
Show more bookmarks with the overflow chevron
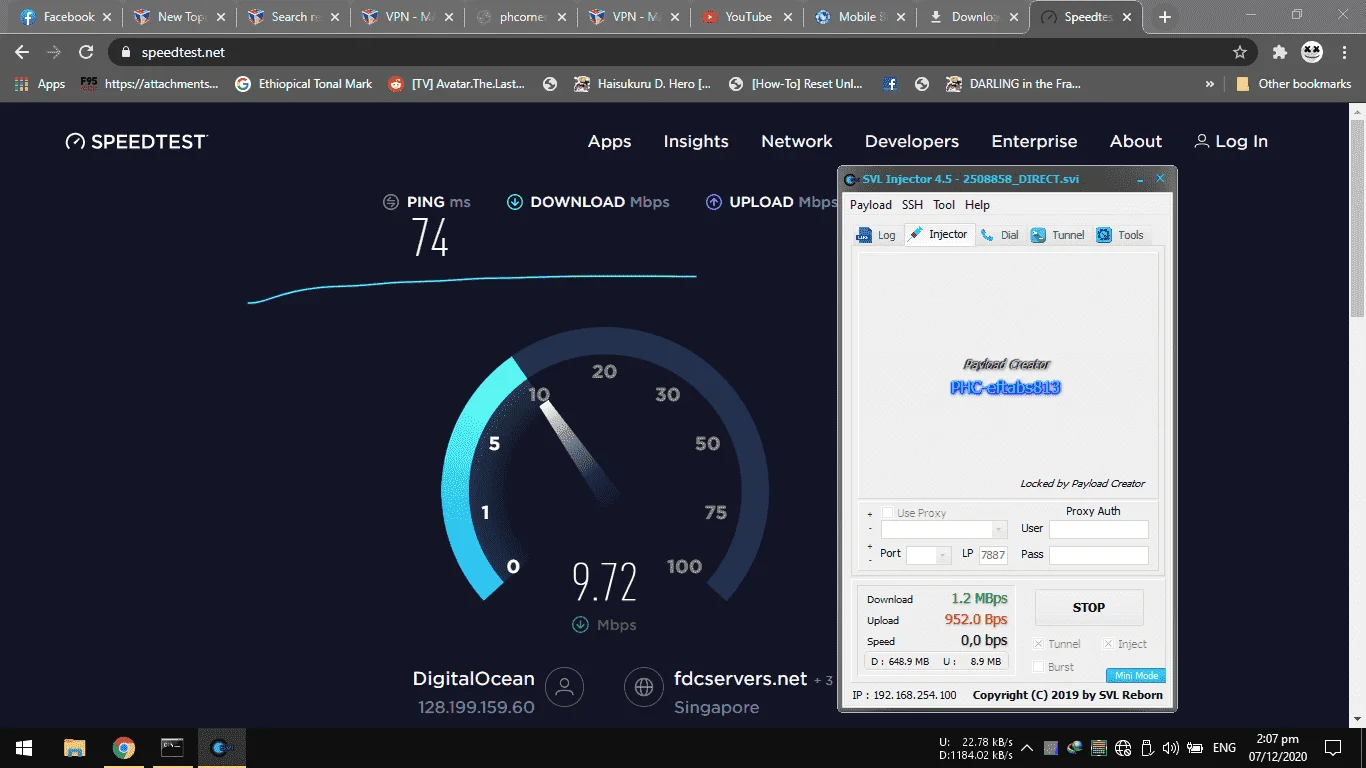[x=1210, y=84]
